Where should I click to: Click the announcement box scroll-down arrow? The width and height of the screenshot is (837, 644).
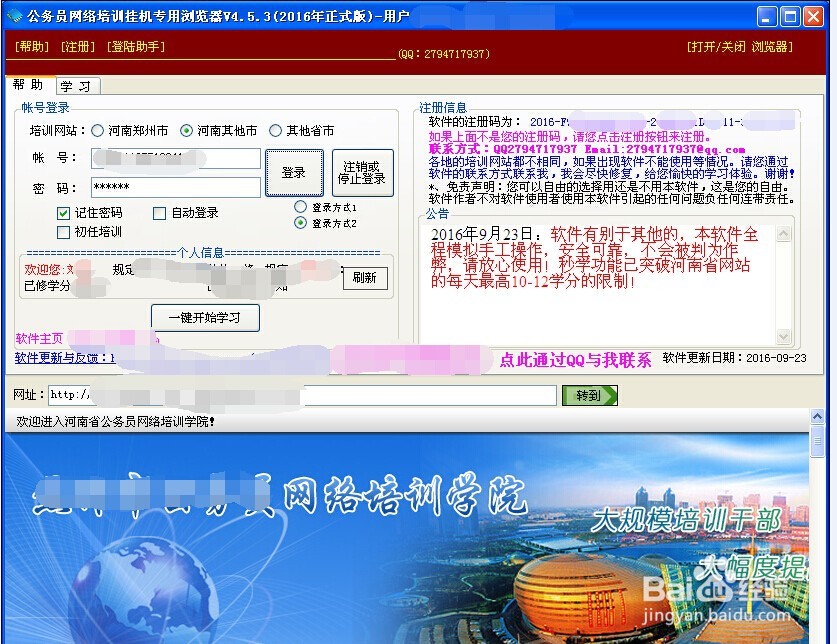783,336
